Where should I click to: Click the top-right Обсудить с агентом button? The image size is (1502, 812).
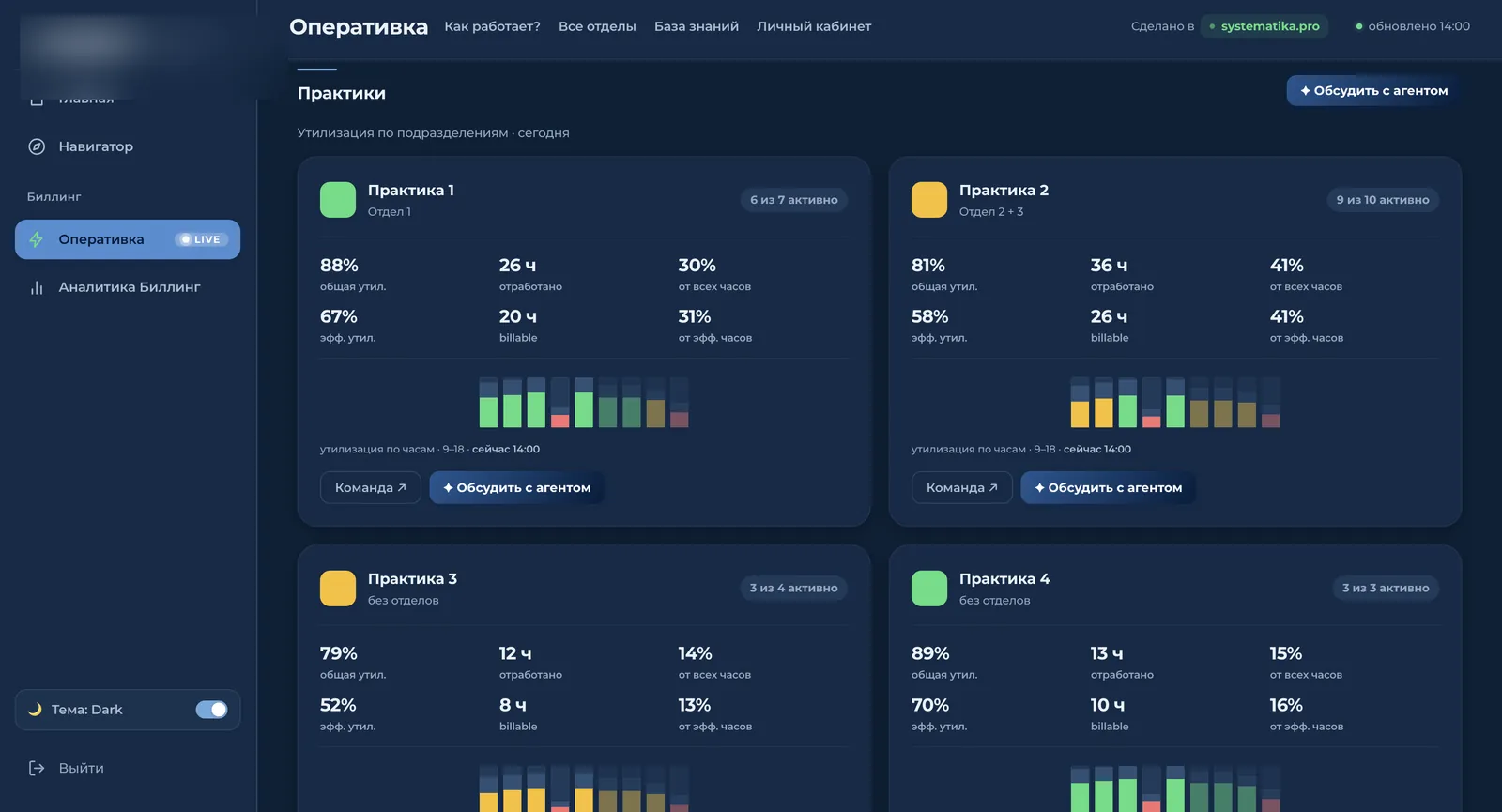[1373, 91]
